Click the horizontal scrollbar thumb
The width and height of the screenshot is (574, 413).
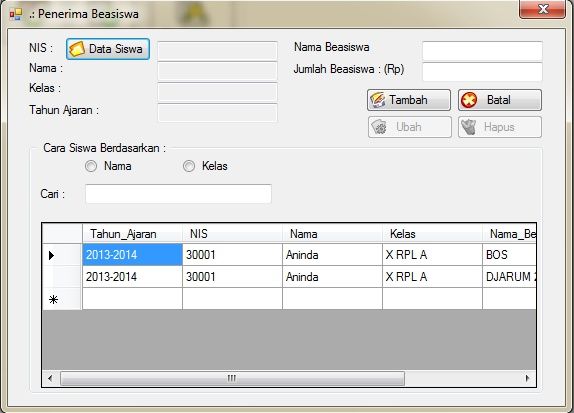232,378
